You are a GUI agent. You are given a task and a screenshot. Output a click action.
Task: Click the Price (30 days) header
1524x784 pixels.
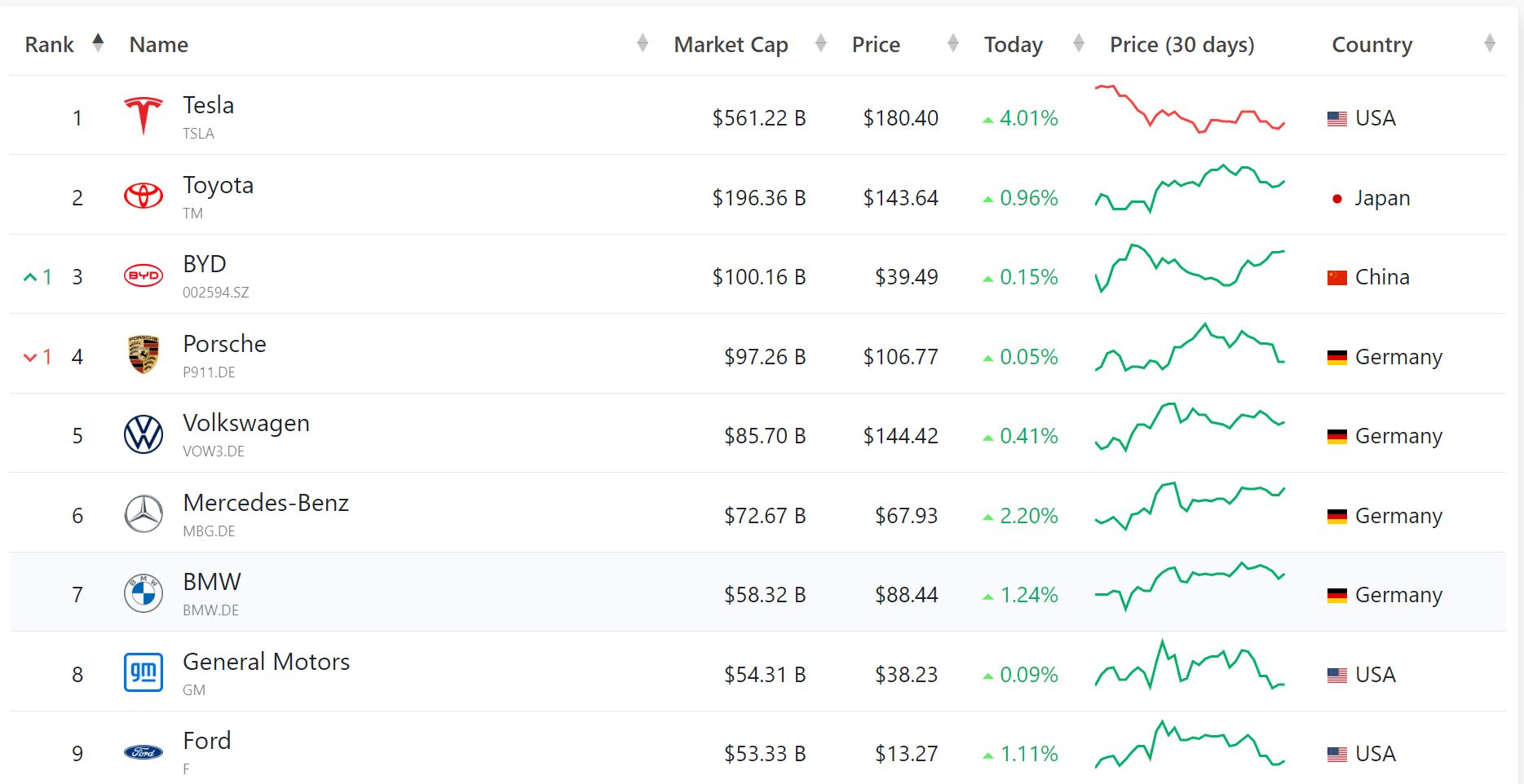click(x=1182, y=45)
